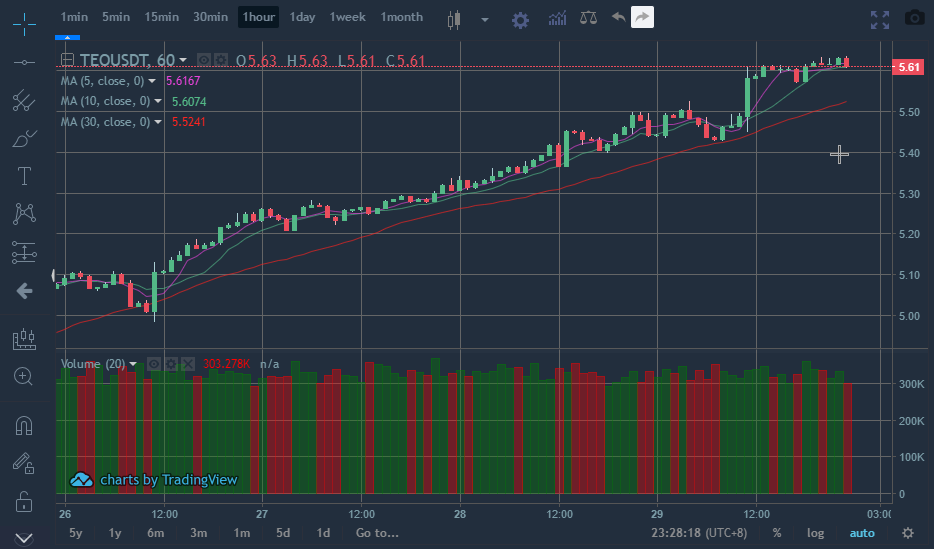Switch to 1min interval
This screenshot has width=934, height=549.
(74, 17)
